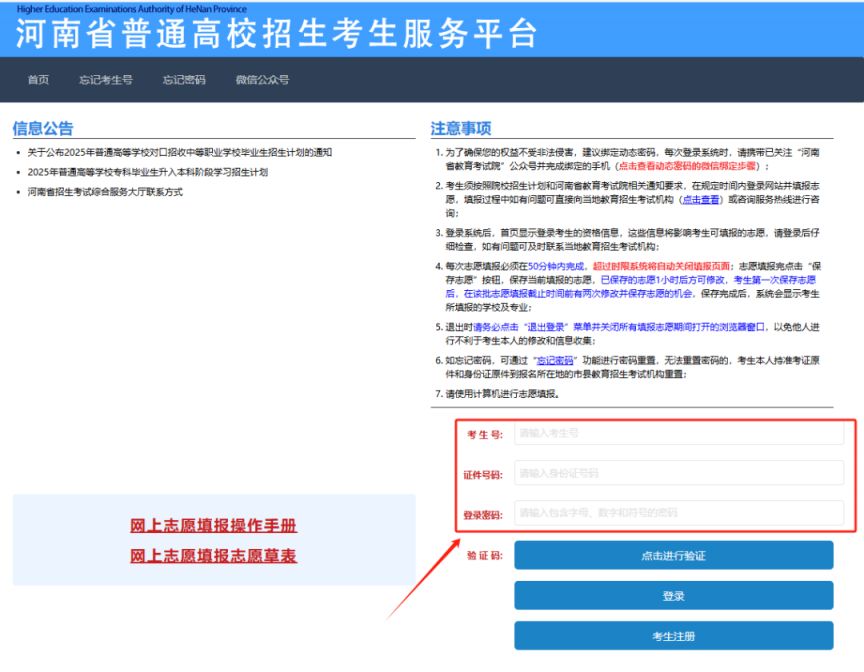Focus the 登录密码 input field

(679, 513)
